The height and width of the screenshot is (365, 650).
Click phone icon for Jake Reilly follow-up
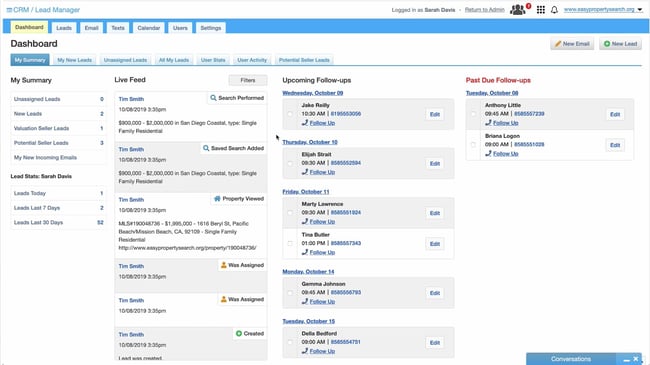click(x=305, y=123)
